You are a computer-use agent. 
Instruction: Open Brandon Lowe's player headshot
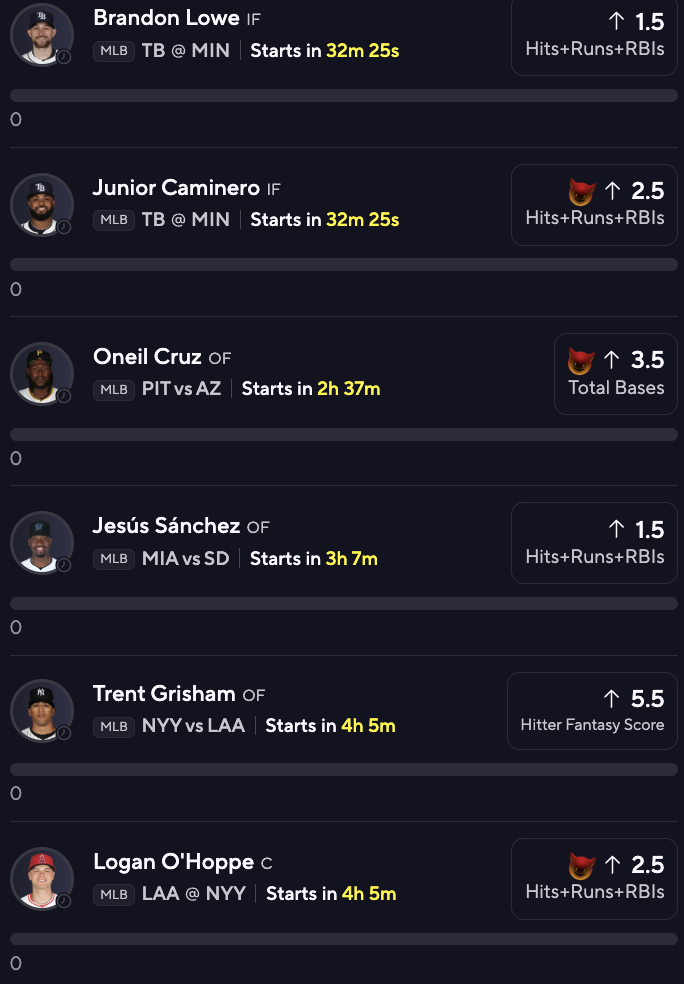(42, 34)
